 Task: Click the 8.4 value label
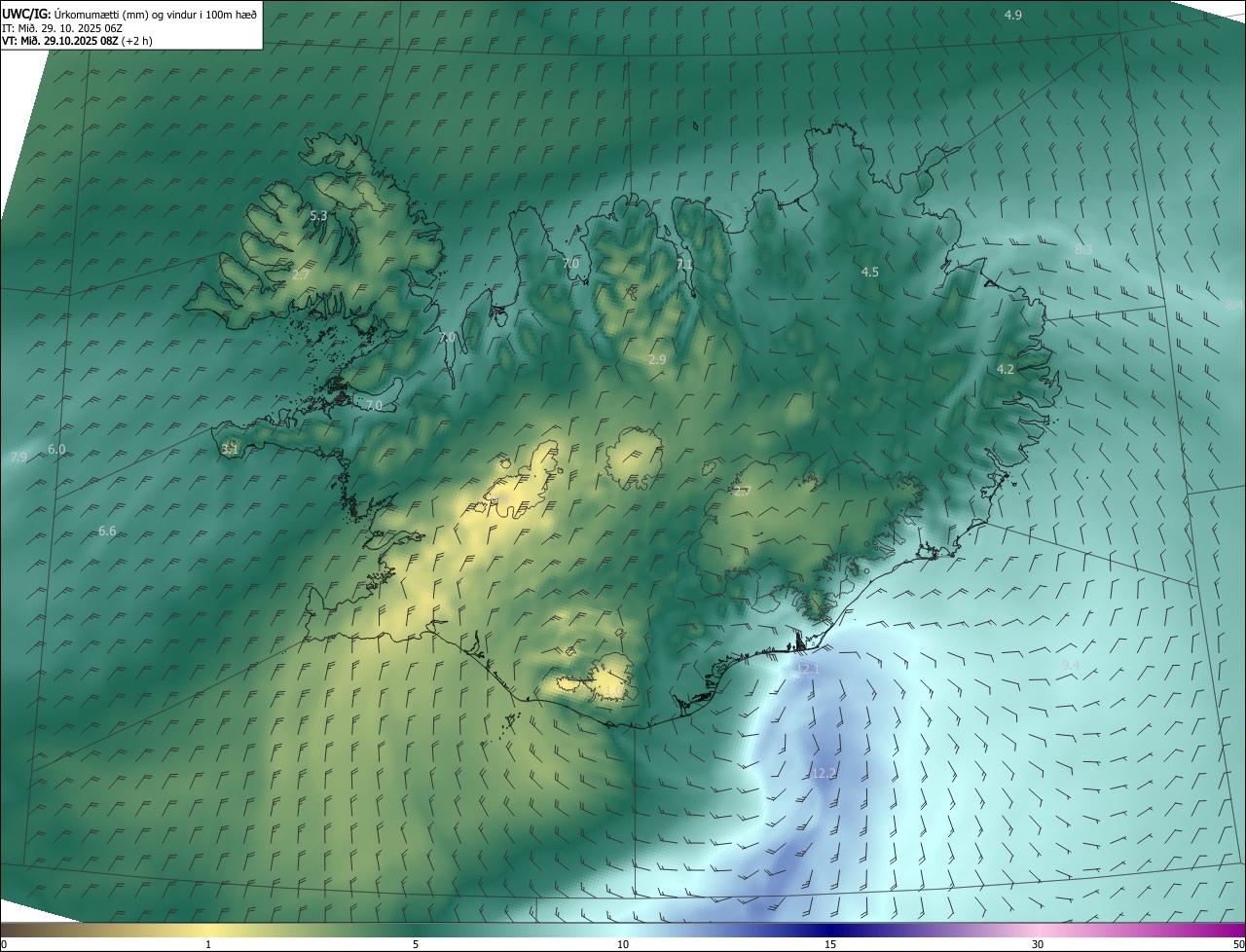tap(1234, 306)
